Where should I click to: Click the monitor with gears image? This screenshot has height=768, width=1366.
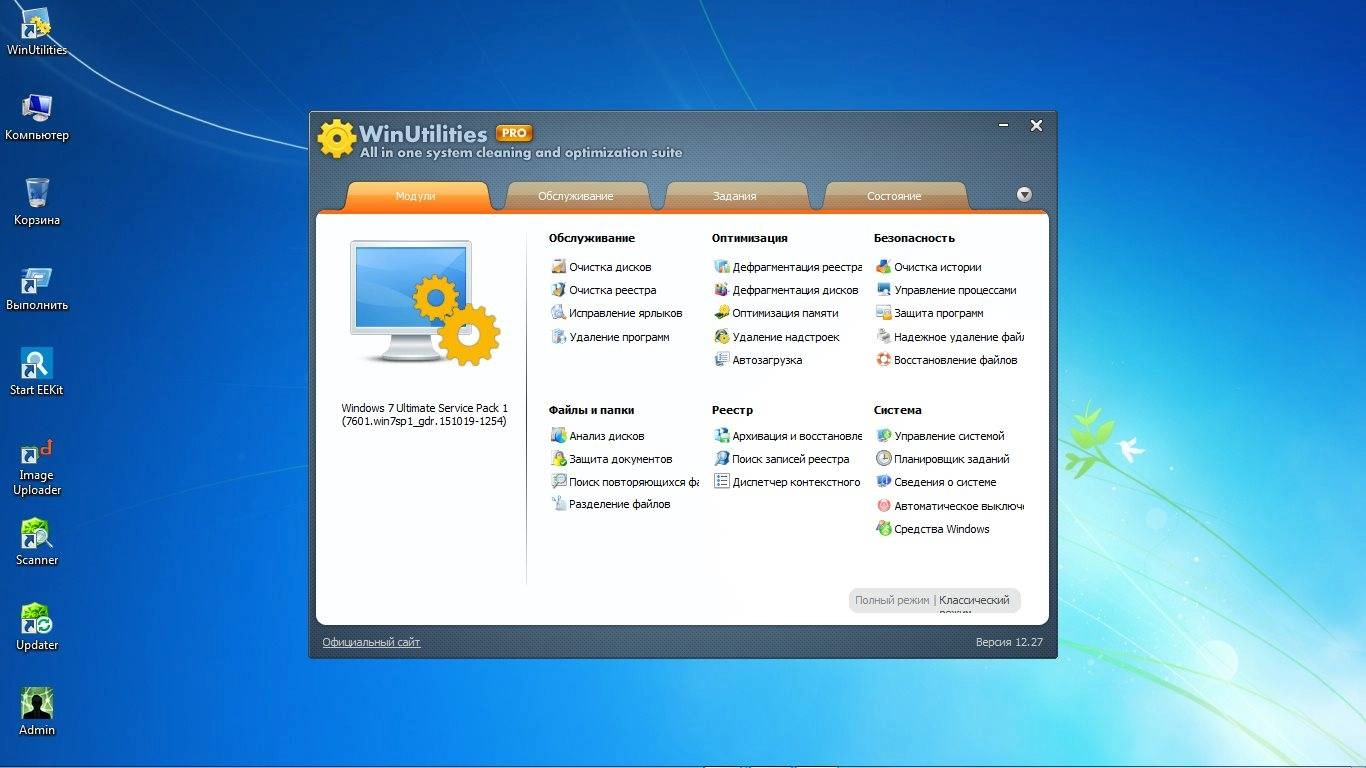point(425,304)
